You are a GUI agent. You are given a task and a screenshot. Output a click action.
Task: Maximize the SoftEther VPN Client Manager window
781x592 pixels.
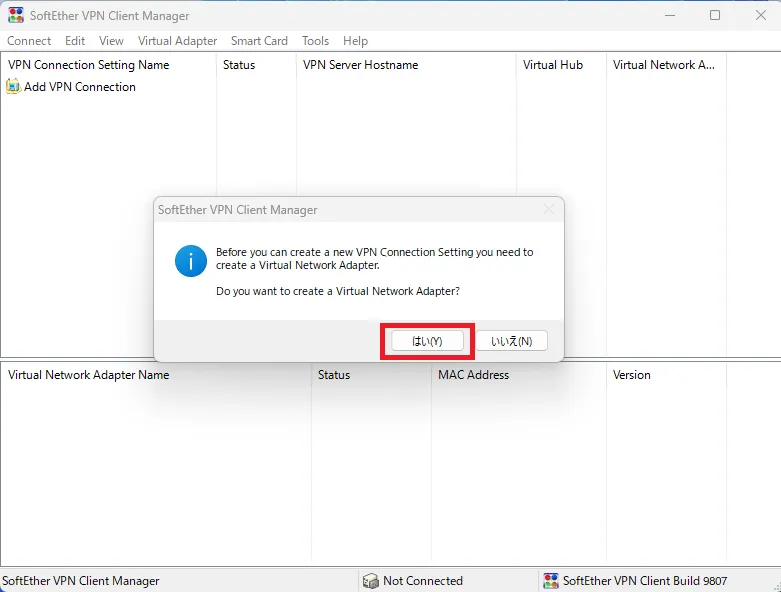(715, 15)
